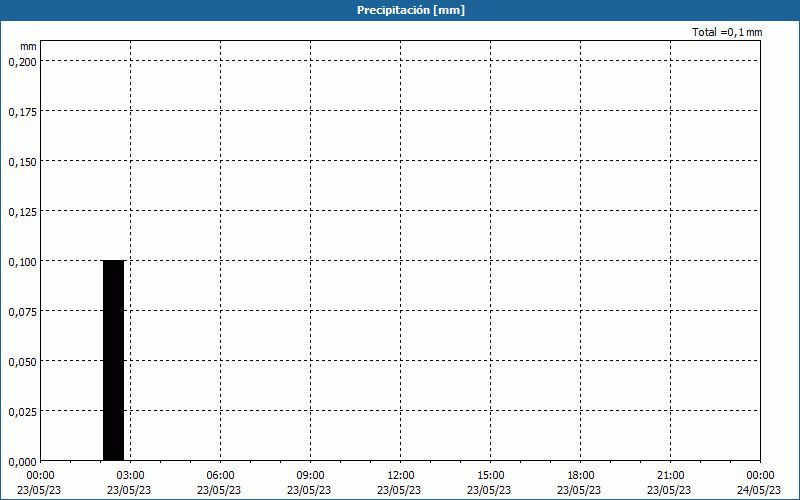Select the 12:00 time axis label
Image resolution: width=800 pixels, height=500 pixels.
(400, 476)
